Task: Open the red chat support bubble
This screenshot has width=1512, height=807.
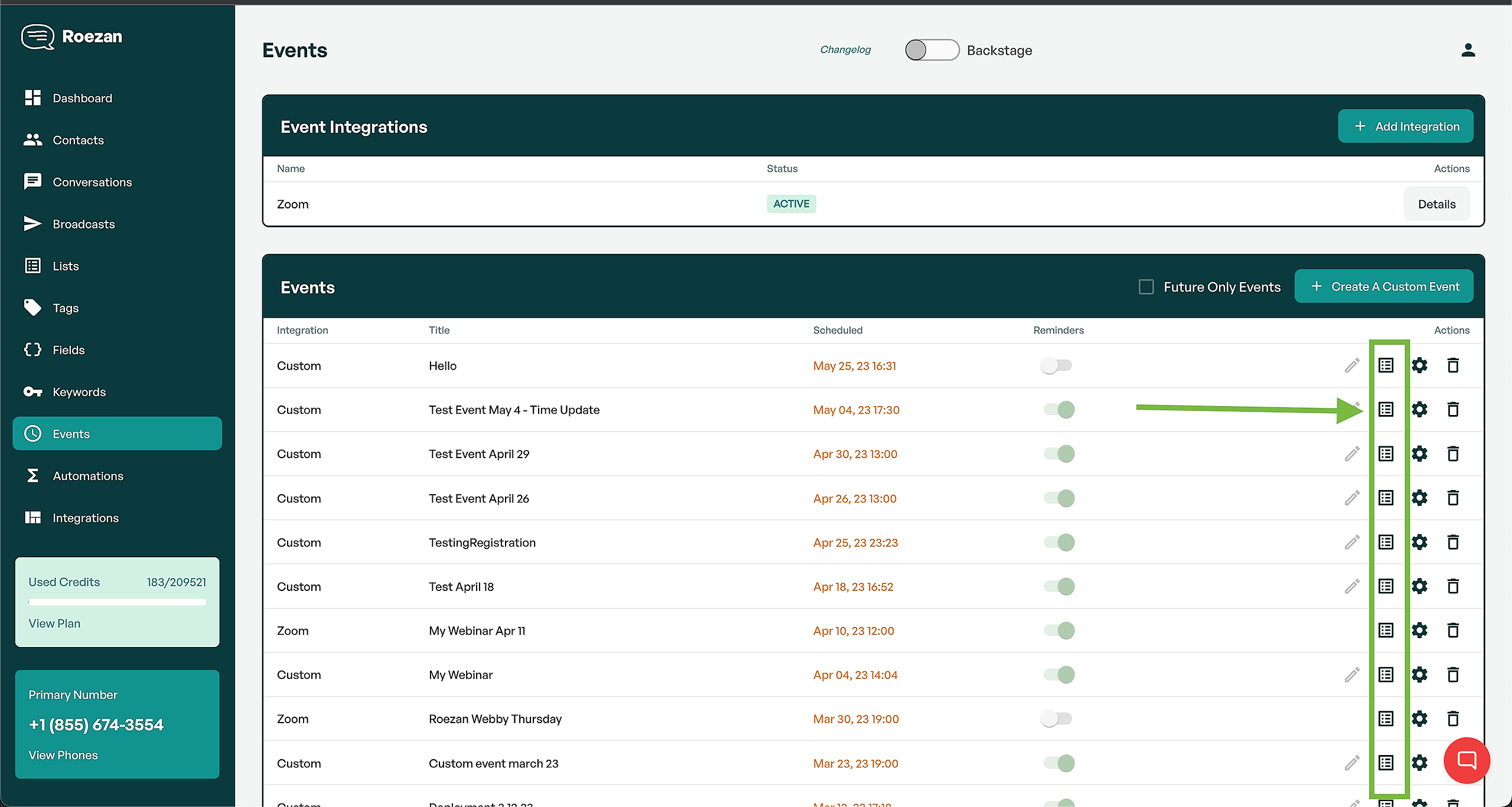Action: (1467, 760)
